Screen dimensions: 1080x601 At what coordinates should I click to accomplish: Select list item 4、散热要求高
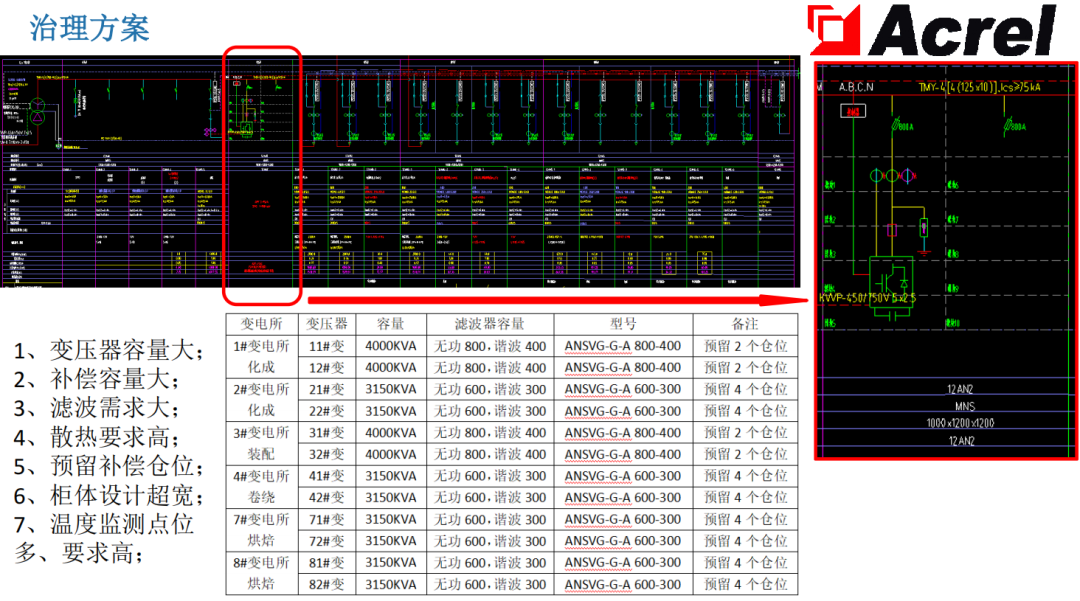pos(97,437)
